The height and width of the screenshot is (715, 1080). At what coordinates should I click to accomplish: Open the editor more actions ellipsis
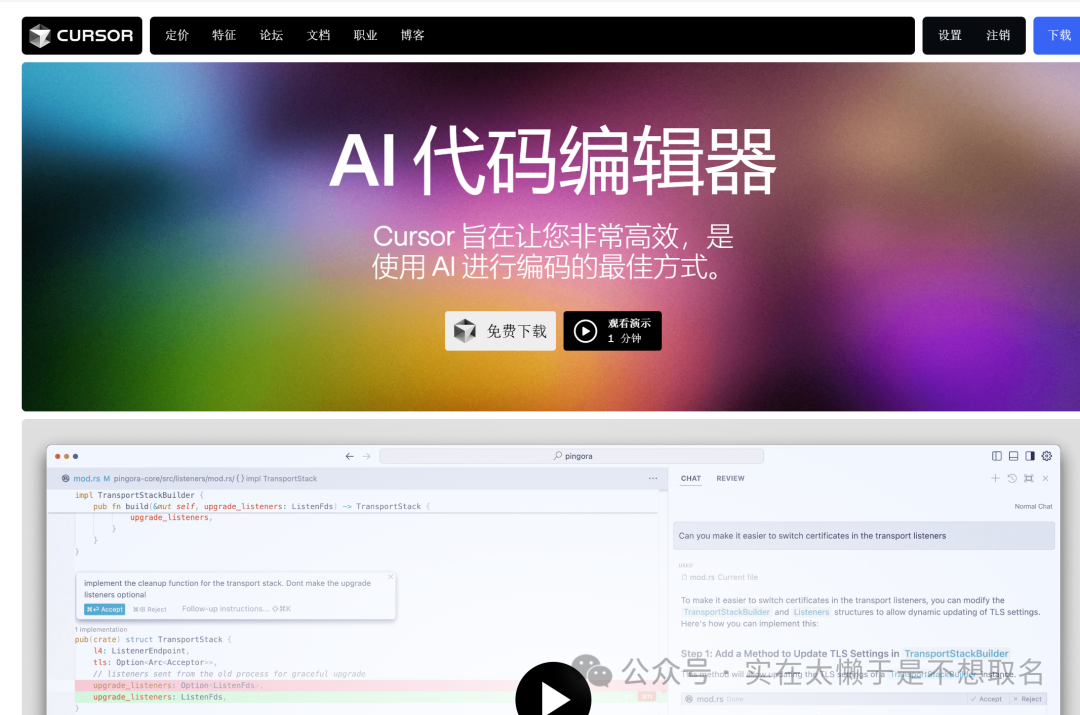pos(653,478)
